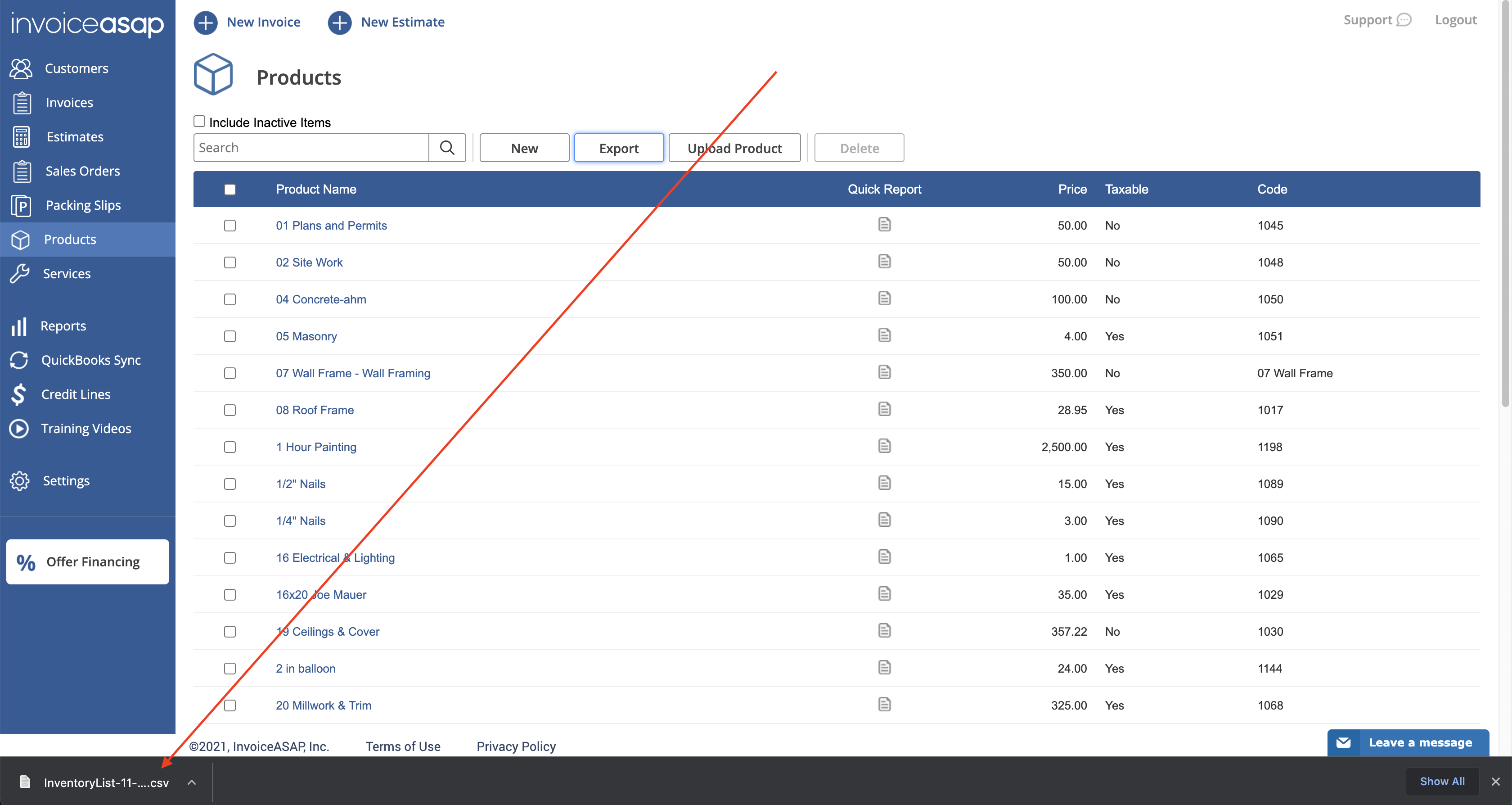The image size is (1512, 805).
Task: Open Quick Report for 07 Wall Frame
Action: tap(885, 372)
